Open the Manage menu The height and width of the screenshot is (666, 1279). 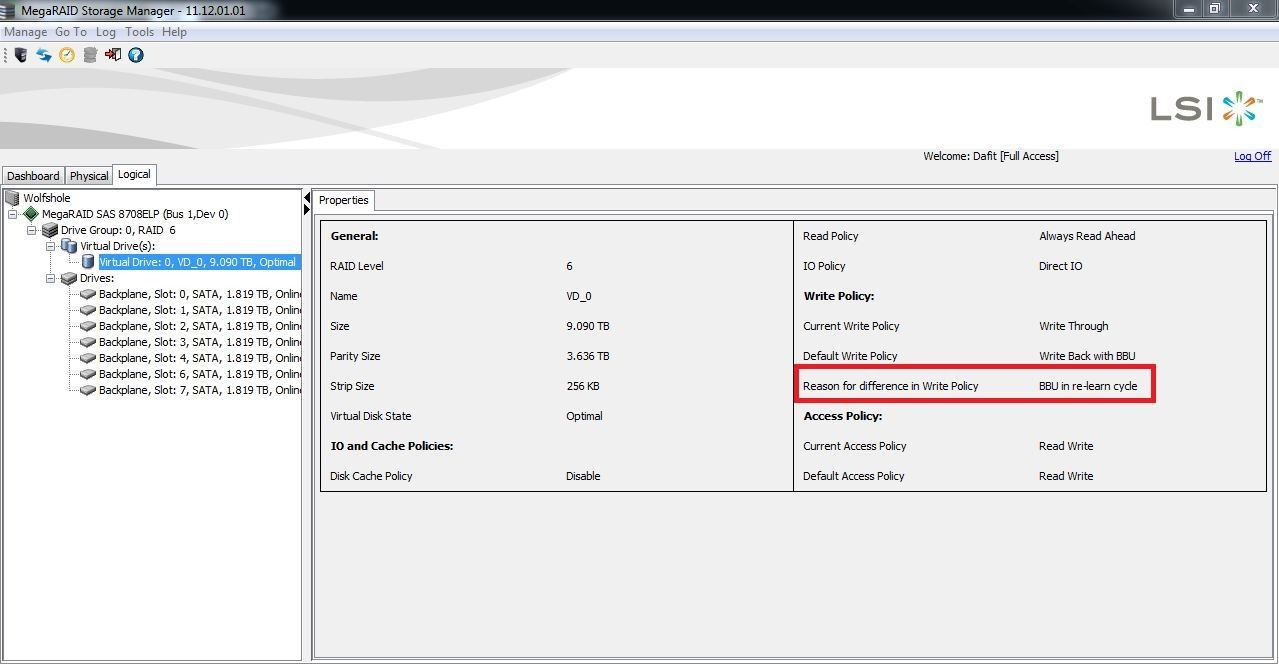(x=26, y=32)
